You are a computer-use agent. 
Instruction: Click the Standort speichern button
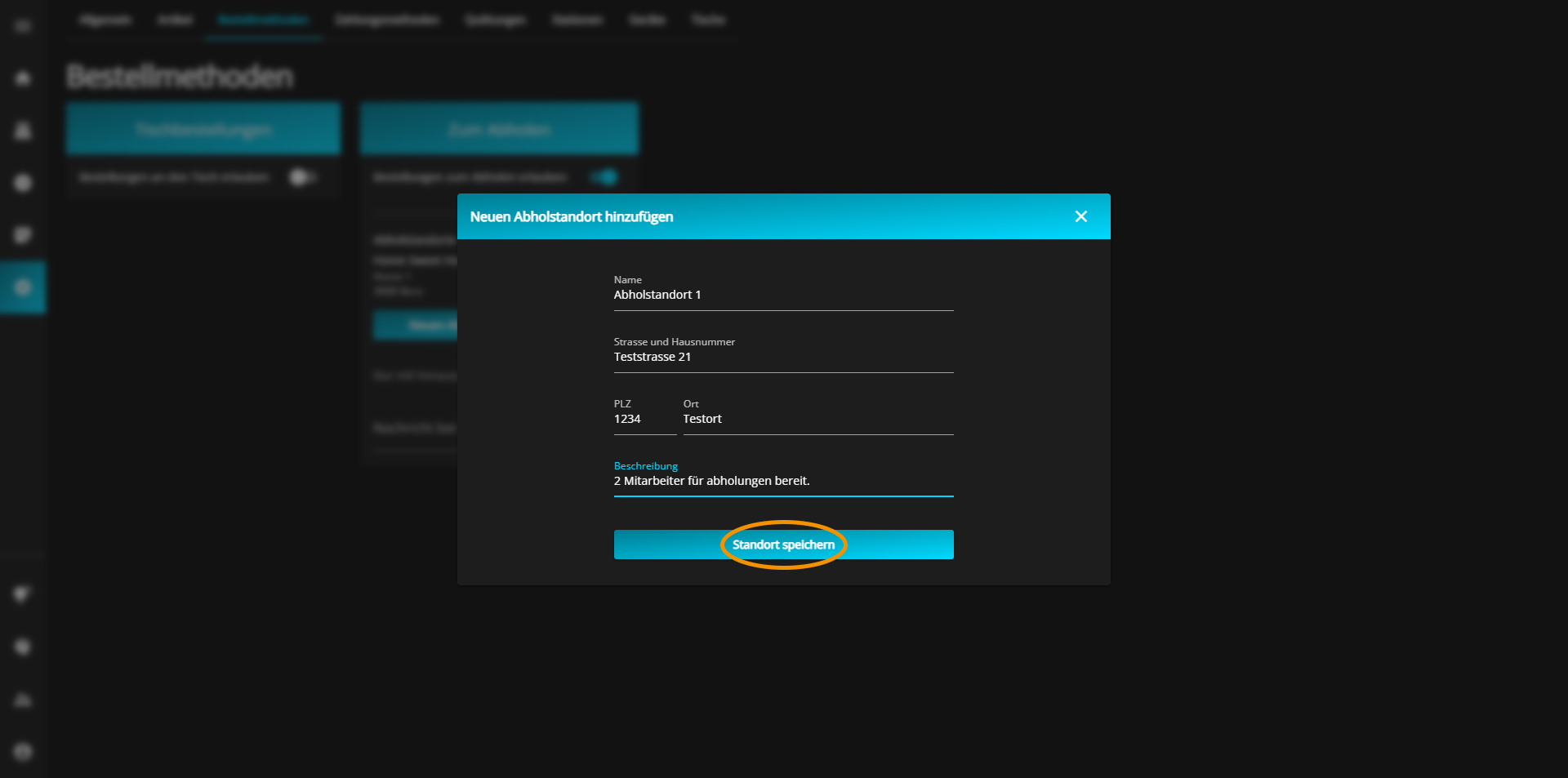pos(784,545)
